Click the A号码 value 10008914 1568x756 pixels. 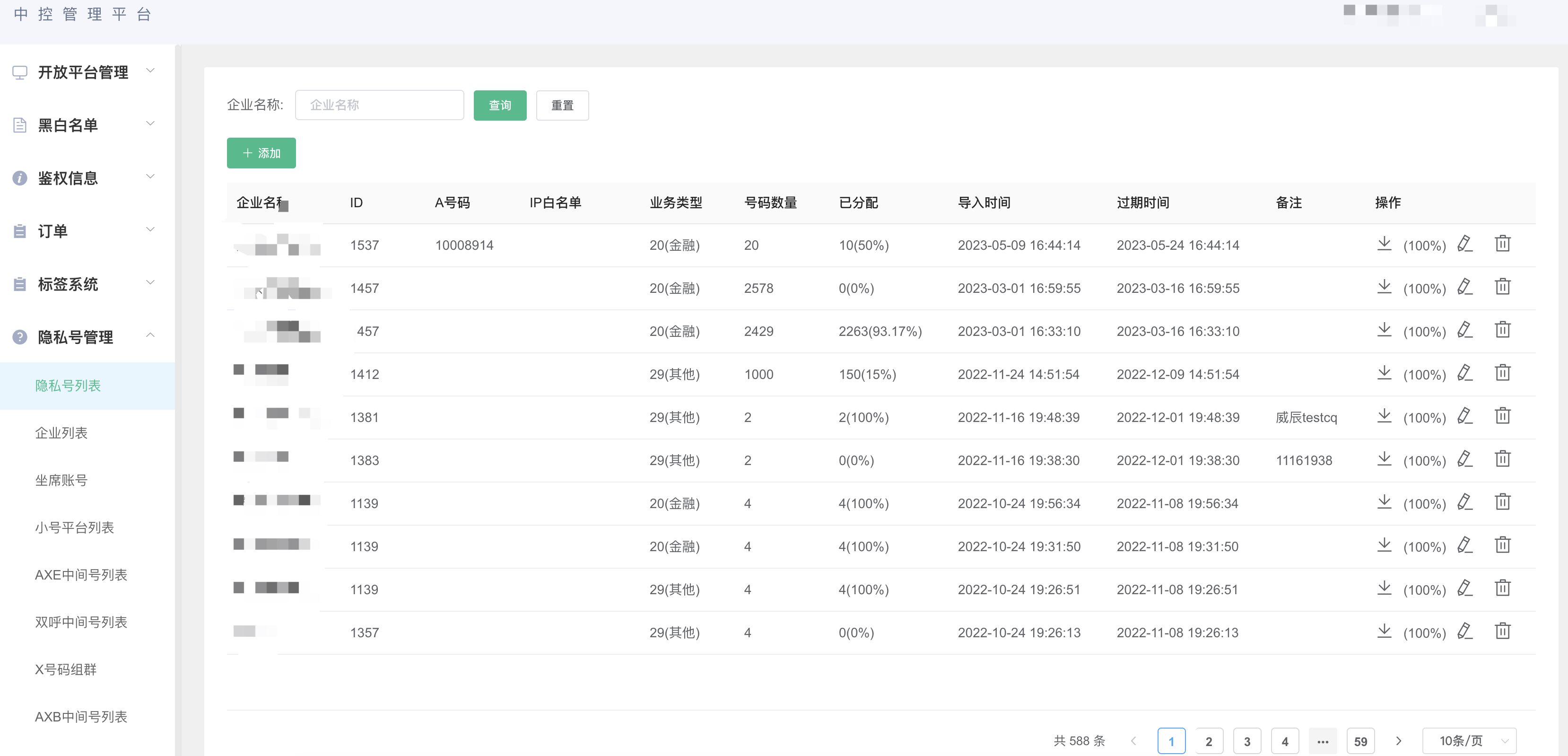464,245
